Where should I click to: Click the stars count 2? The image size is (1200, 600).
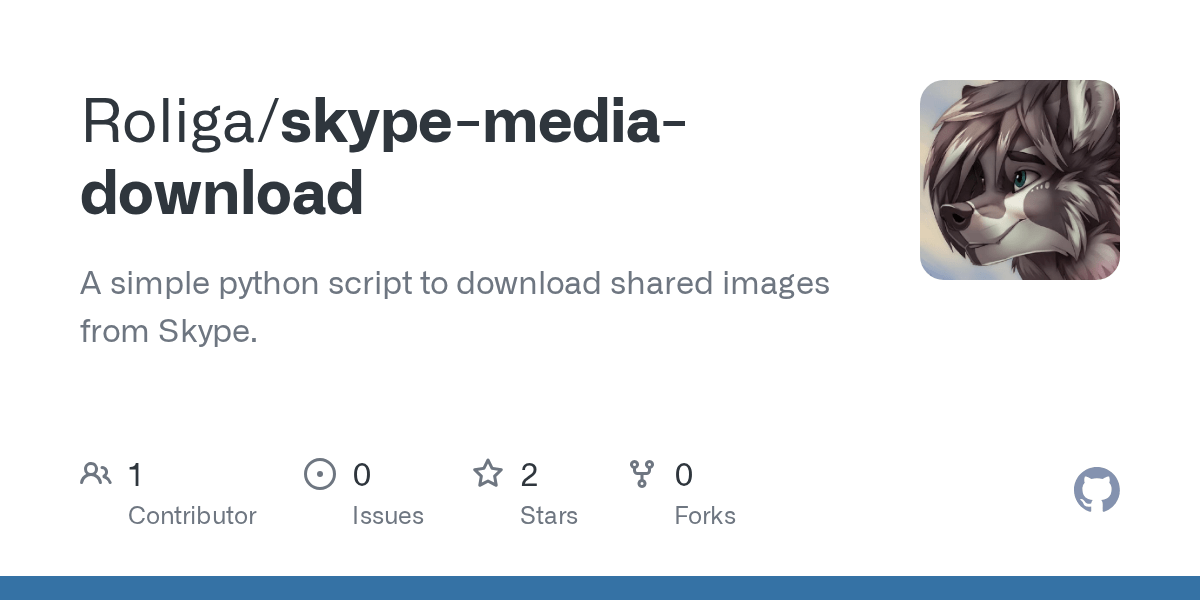click(x=529, y=475)
